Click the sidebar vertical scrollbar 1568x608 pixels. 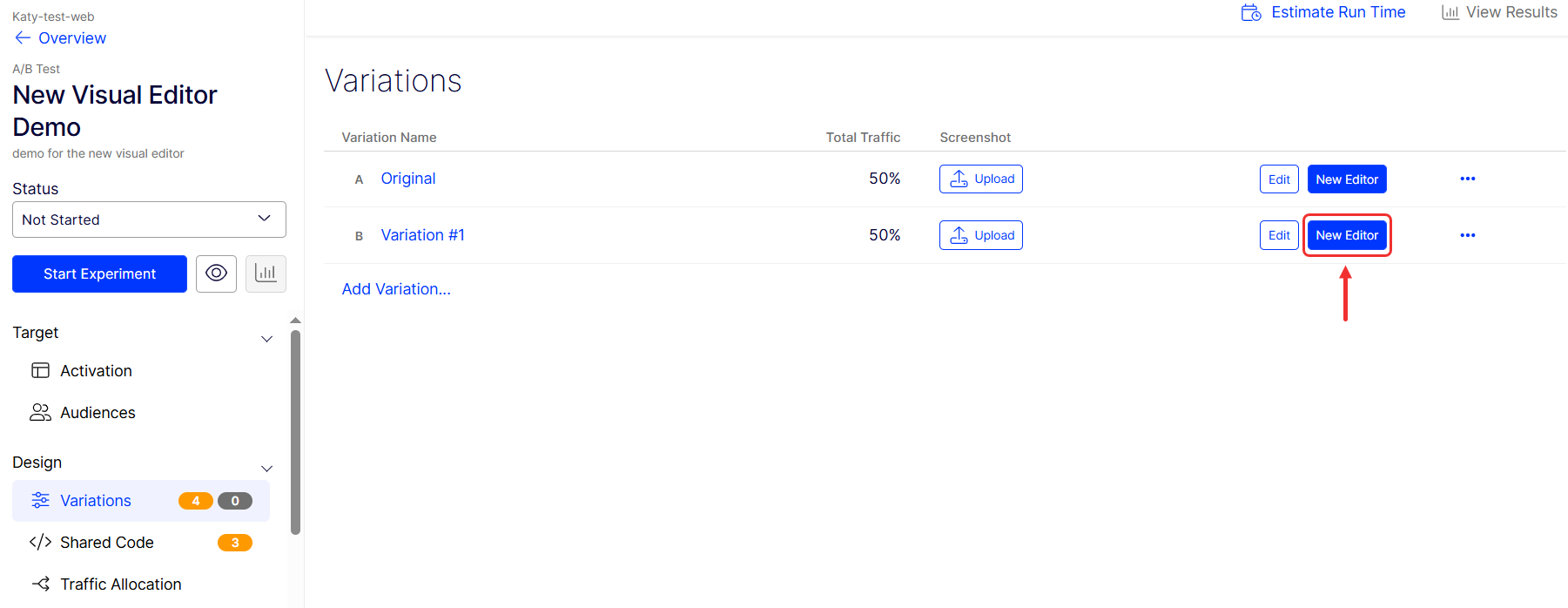[295, 431]
